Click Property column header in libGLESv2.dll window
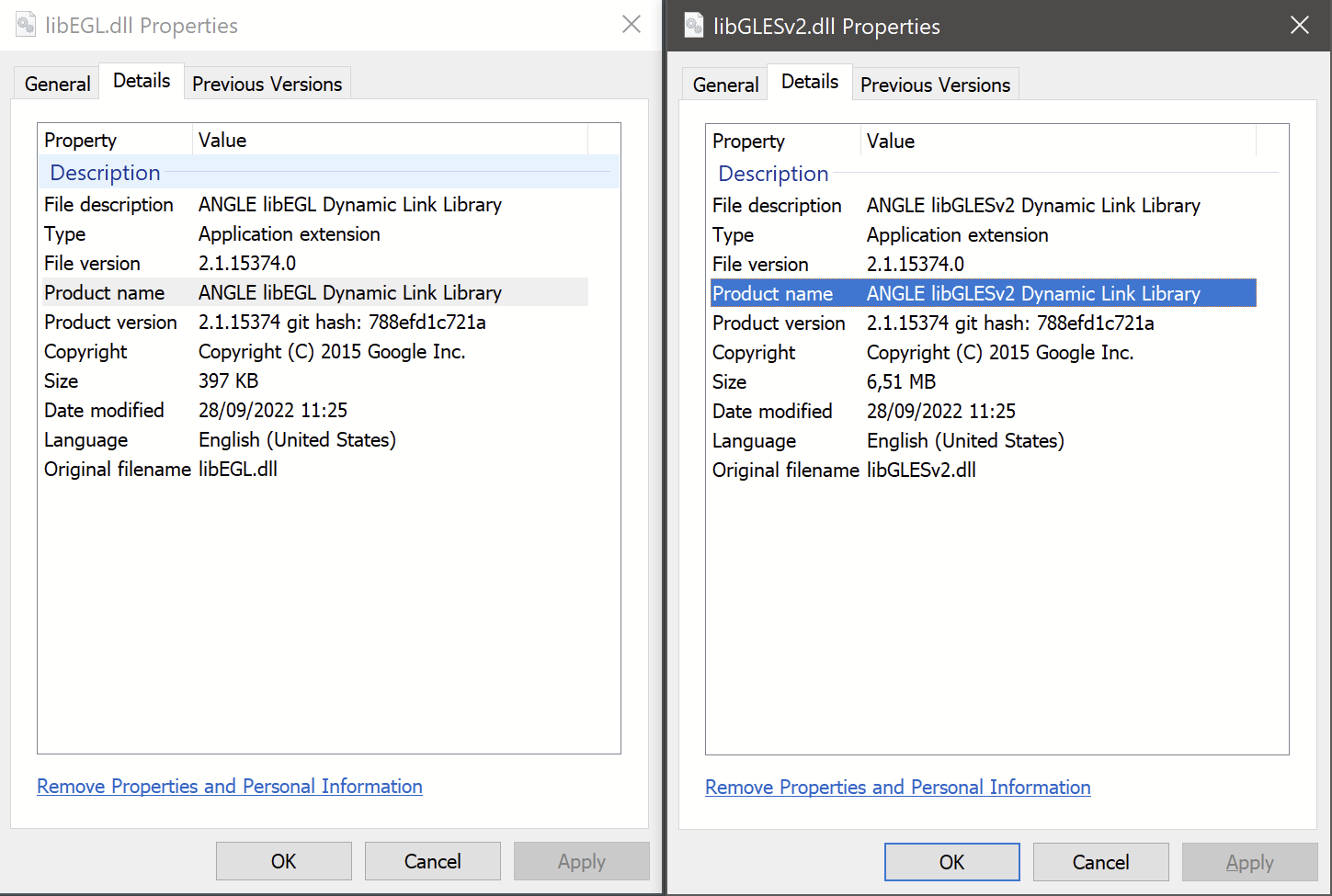The height and width of the screenshot is (896, 1332). [784, 141]
